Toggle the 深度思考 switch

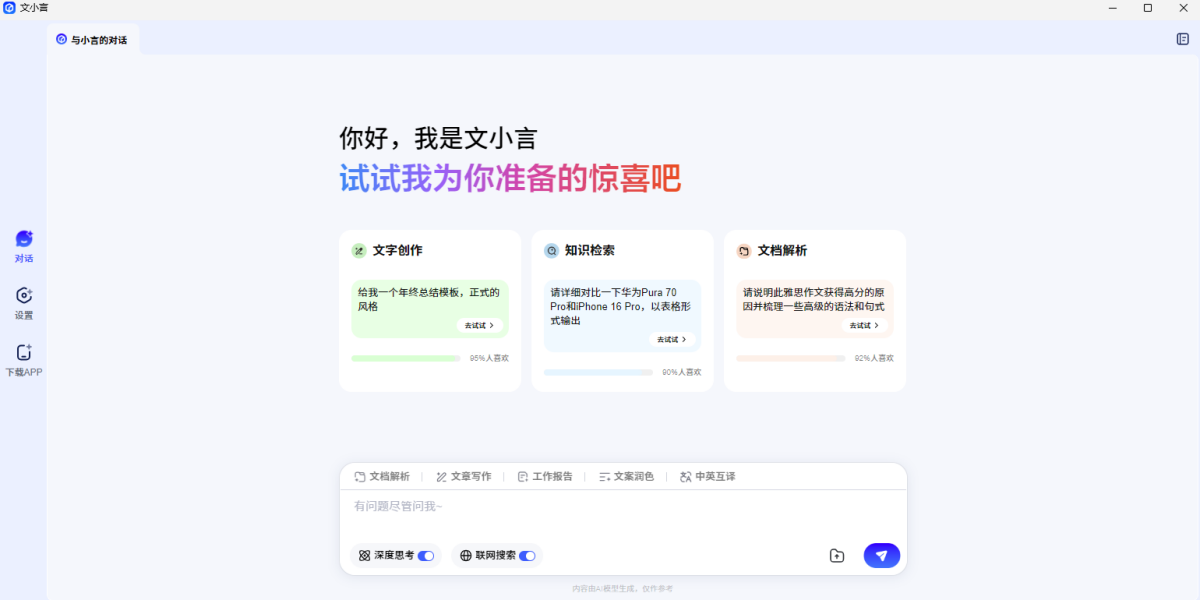point(426,555)
